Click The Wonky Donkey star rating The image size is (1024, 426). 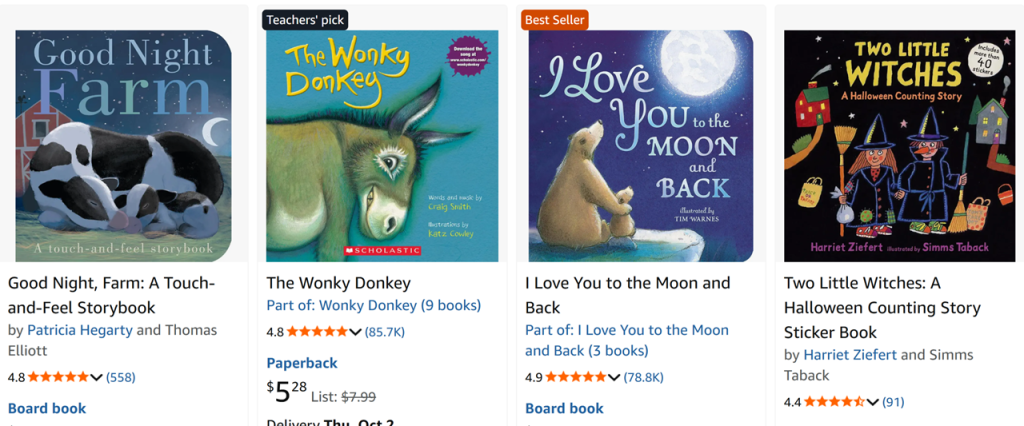click(x=316, y=331)
